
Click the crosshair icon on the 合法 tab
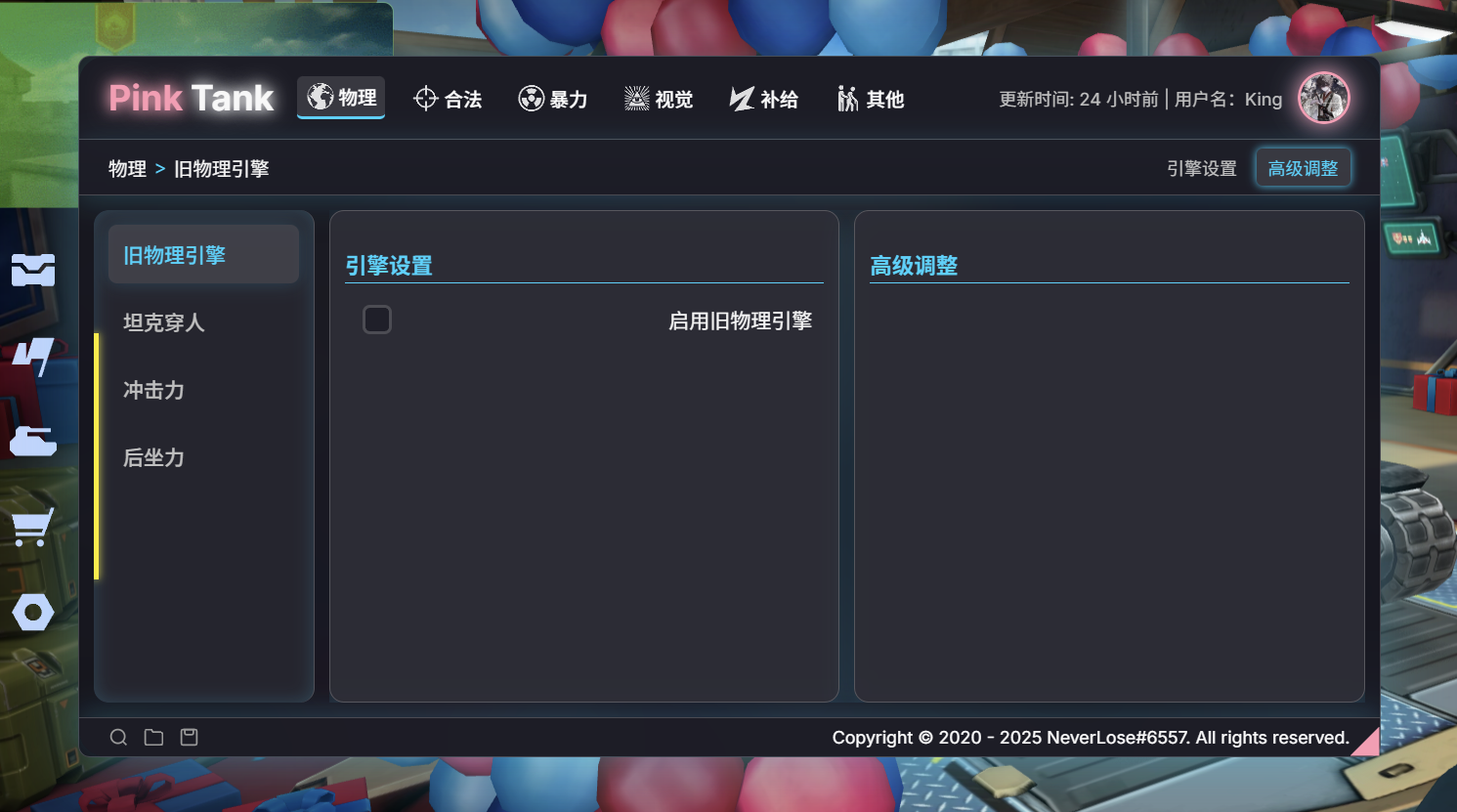pyautogui.click(x=425, y=98)
